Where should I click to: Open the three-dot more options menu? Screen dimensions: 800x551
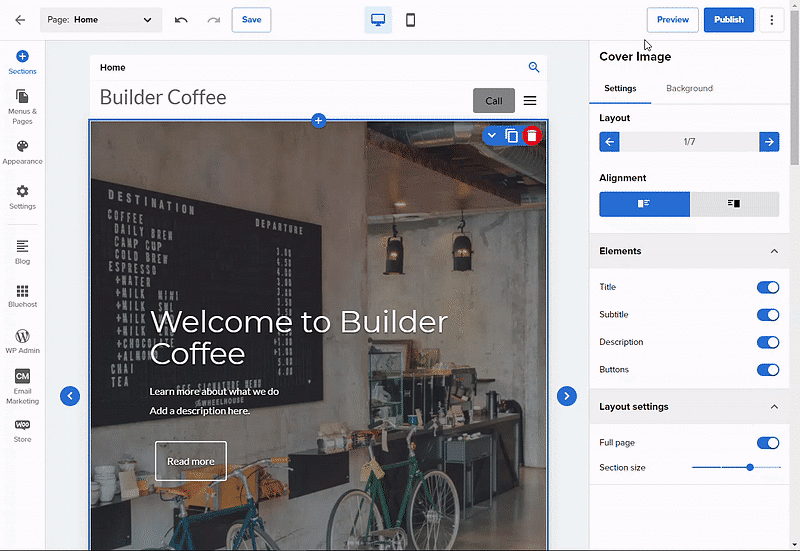pos(771,20)
